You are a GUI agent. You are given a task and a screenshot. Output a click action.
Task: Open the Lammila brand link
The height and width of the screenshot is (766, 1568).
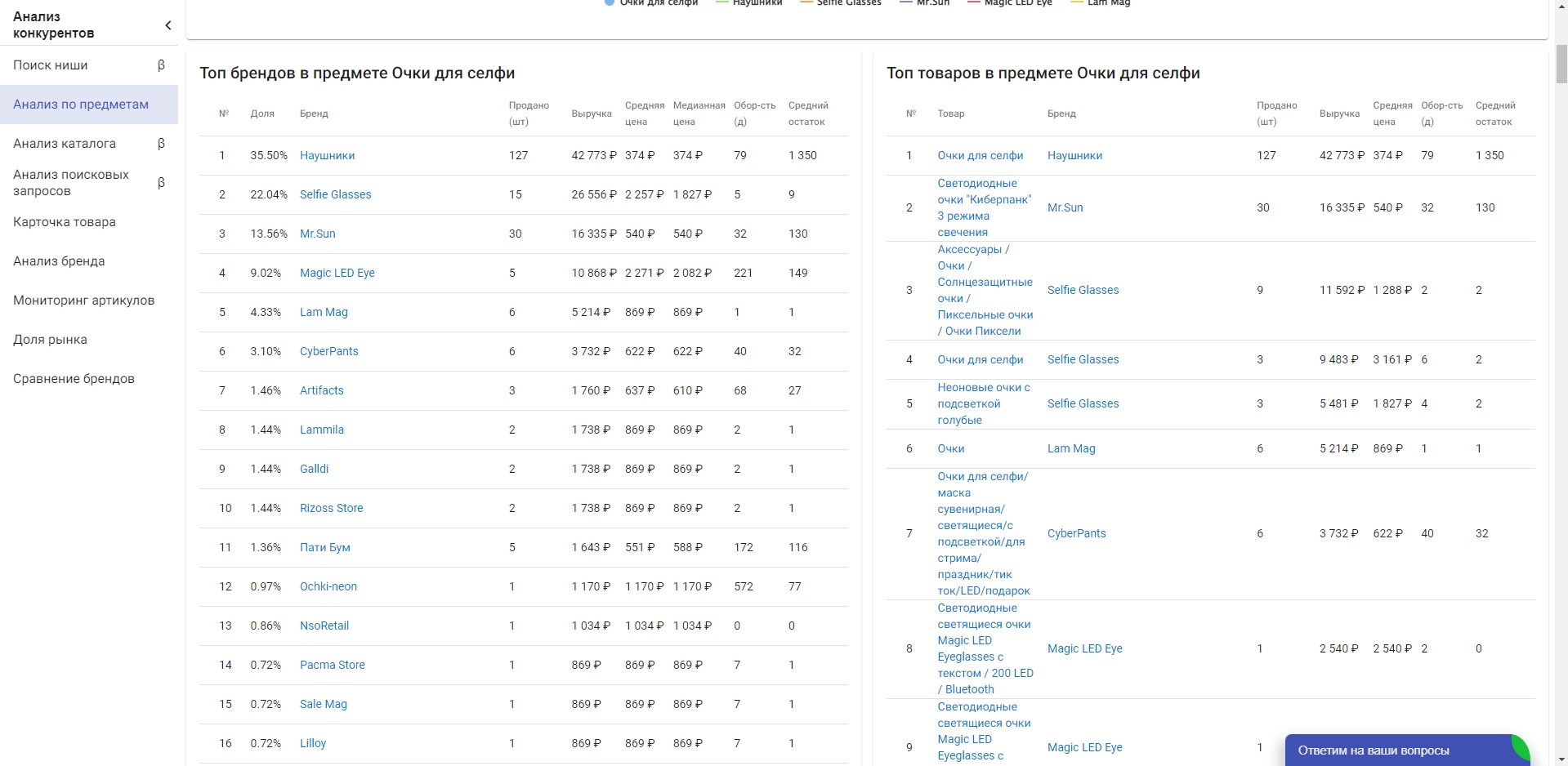tap(321, 430)
